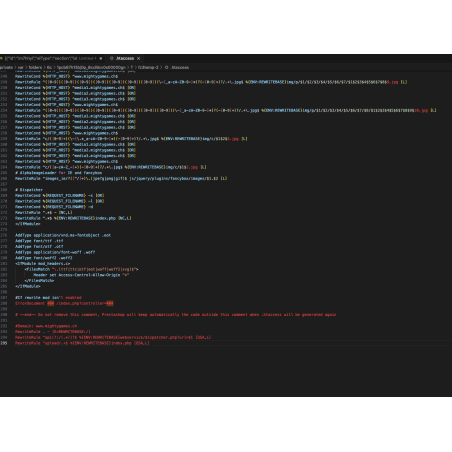Click the gear icon in breadcrumb .htaccess entry
Viewport: 452px width, 452px height.
[x=166, y=67]
